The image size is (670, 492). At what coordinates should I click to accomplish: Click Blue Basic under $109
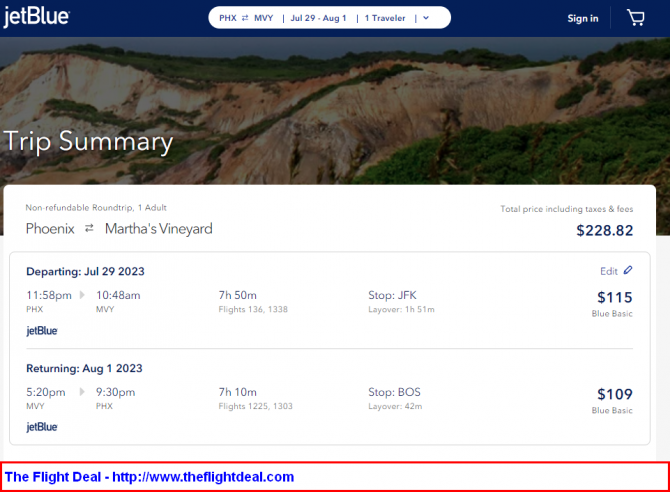pyautogui.click(x=612, y=410)
